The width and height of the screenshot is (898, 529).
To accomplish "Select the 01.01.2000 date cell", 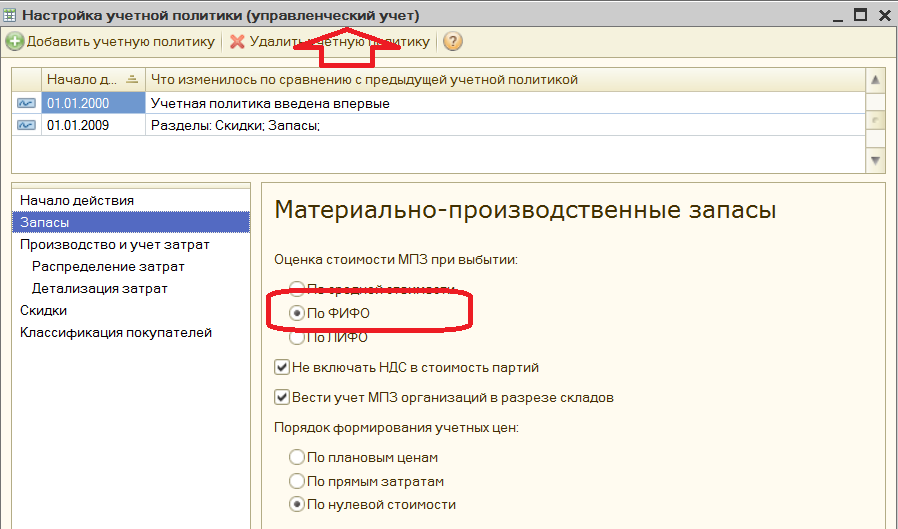I will pyautogui.click(x=93, y=103).
